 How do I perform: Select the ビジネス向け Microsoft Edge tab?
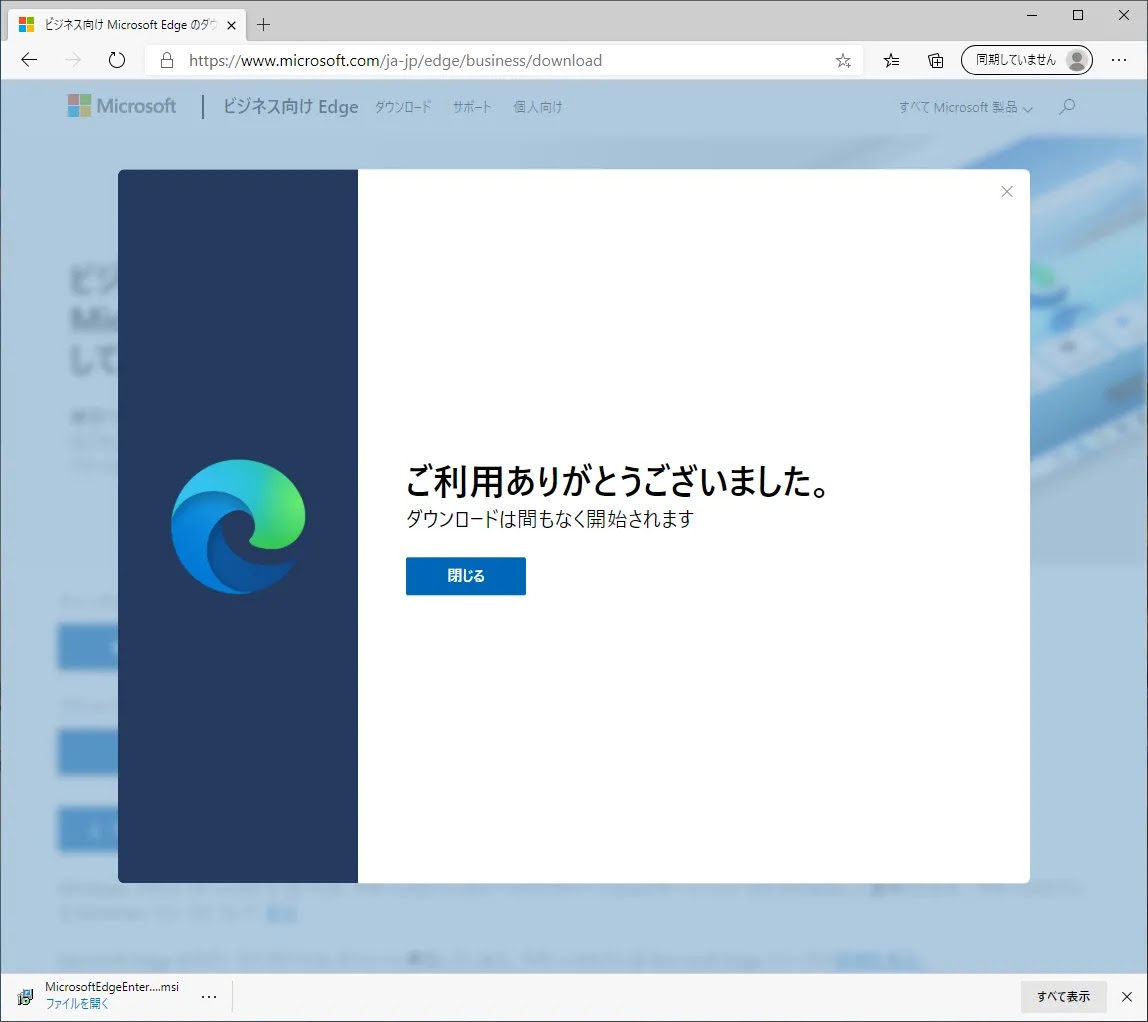[127, 25]
